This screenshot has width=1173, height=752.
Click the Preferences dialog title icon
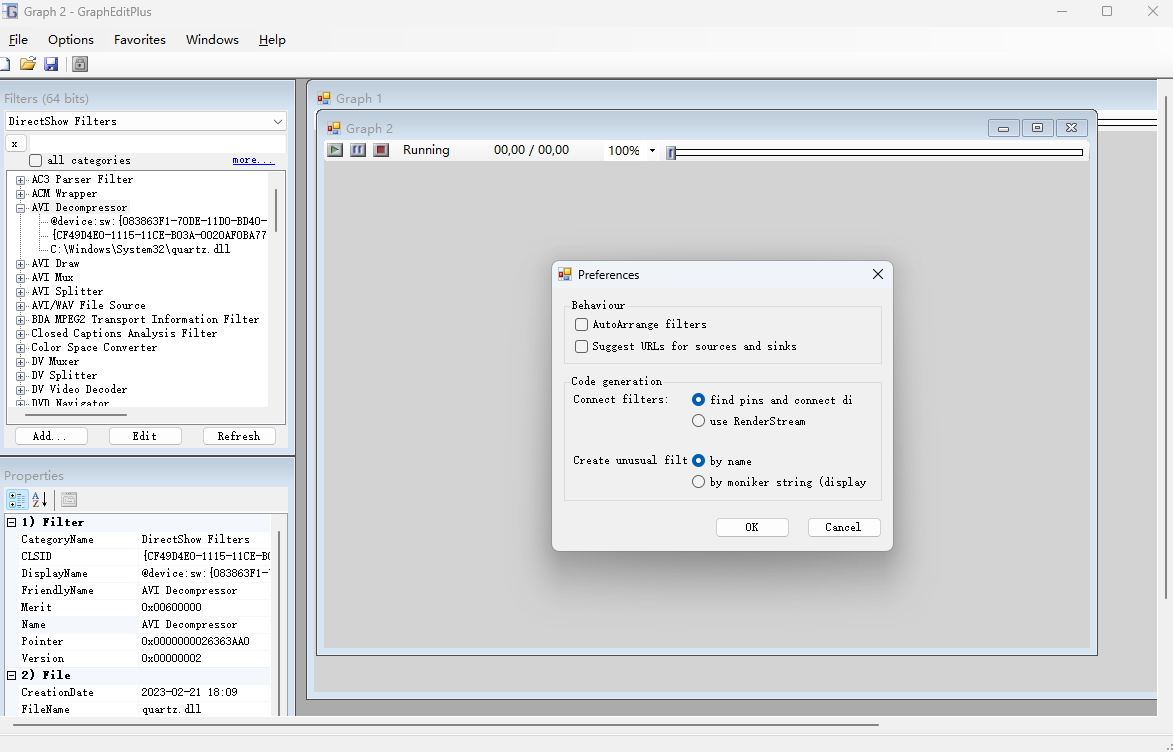pyautogui.click(x=565, y=275)
